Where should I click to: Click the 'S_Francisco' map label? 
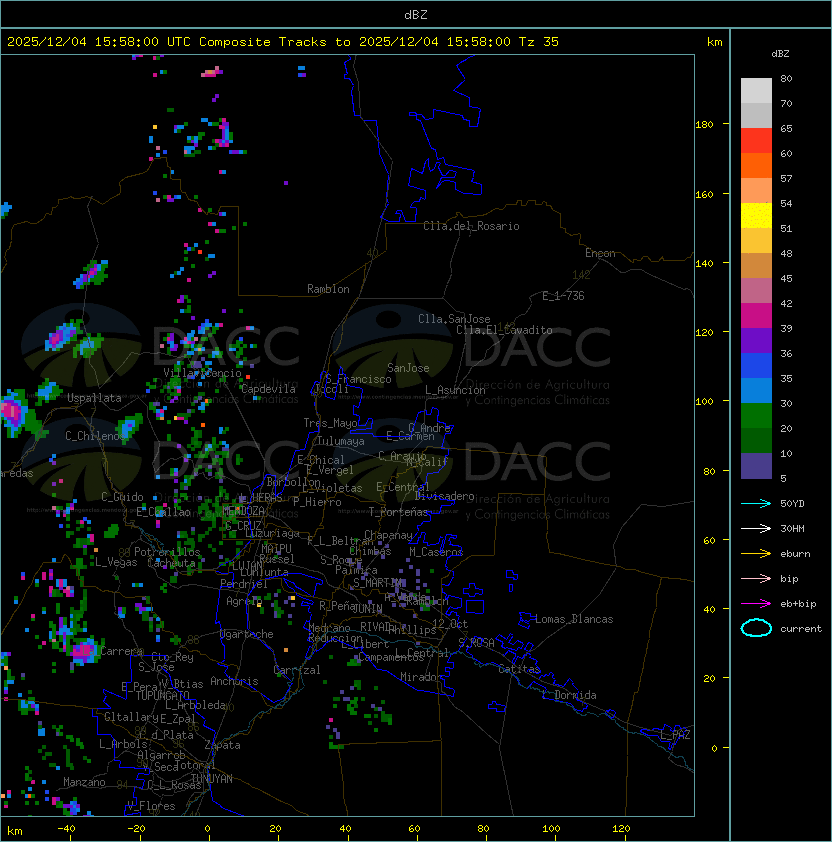358,379
